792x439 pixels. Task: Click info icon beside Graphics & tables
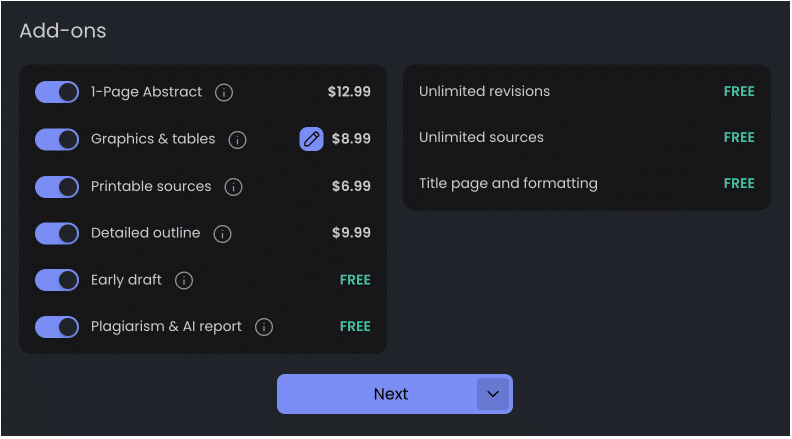click(237, 140)
